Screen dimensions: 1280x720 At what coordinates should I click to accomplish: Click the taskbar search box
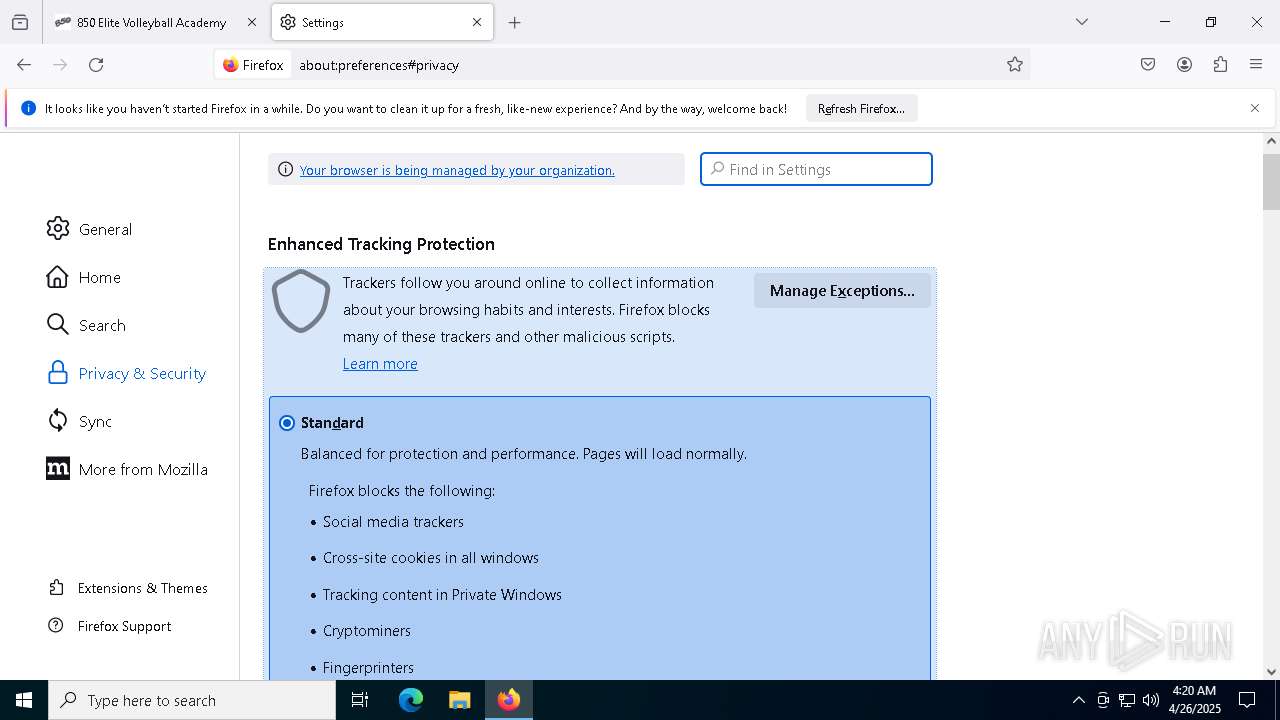[x=192, y=700]
